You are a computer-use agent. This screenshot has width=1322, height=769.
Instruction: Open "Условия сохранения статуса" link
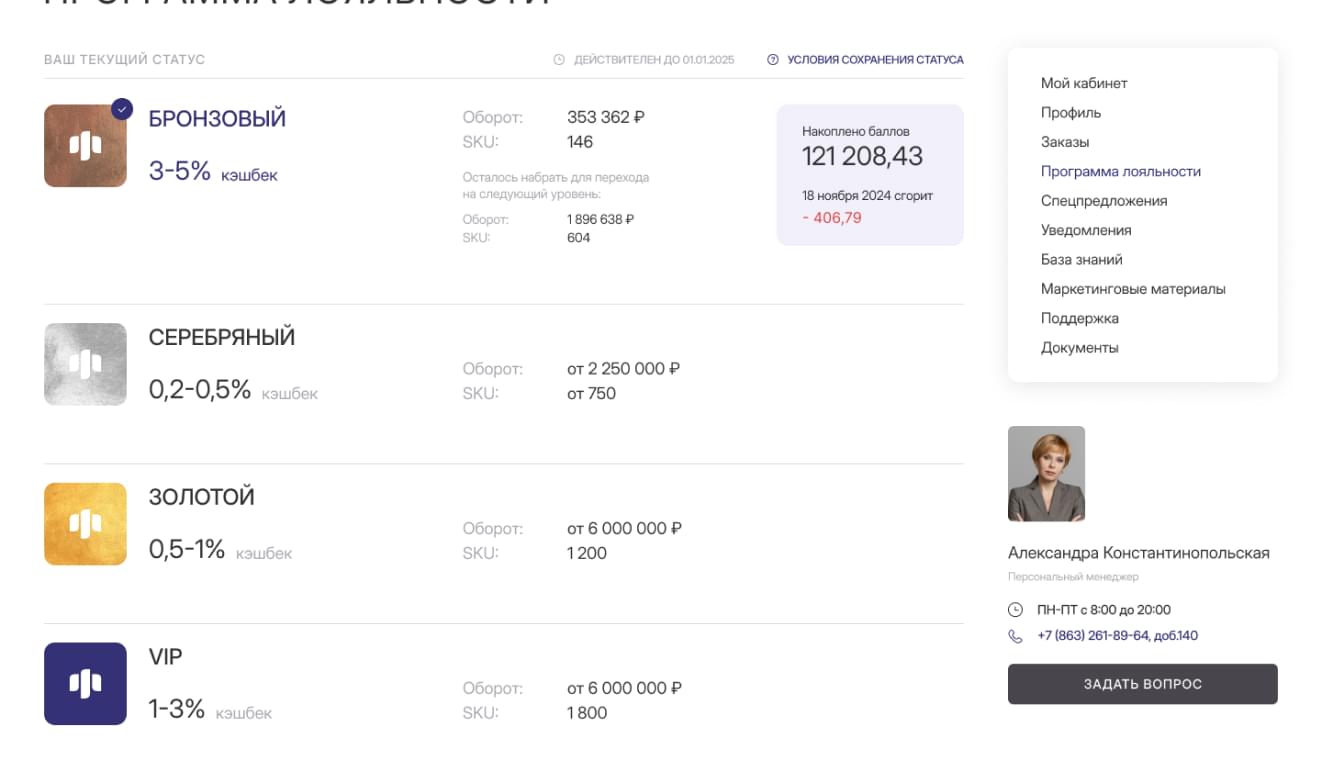point(875,60)
